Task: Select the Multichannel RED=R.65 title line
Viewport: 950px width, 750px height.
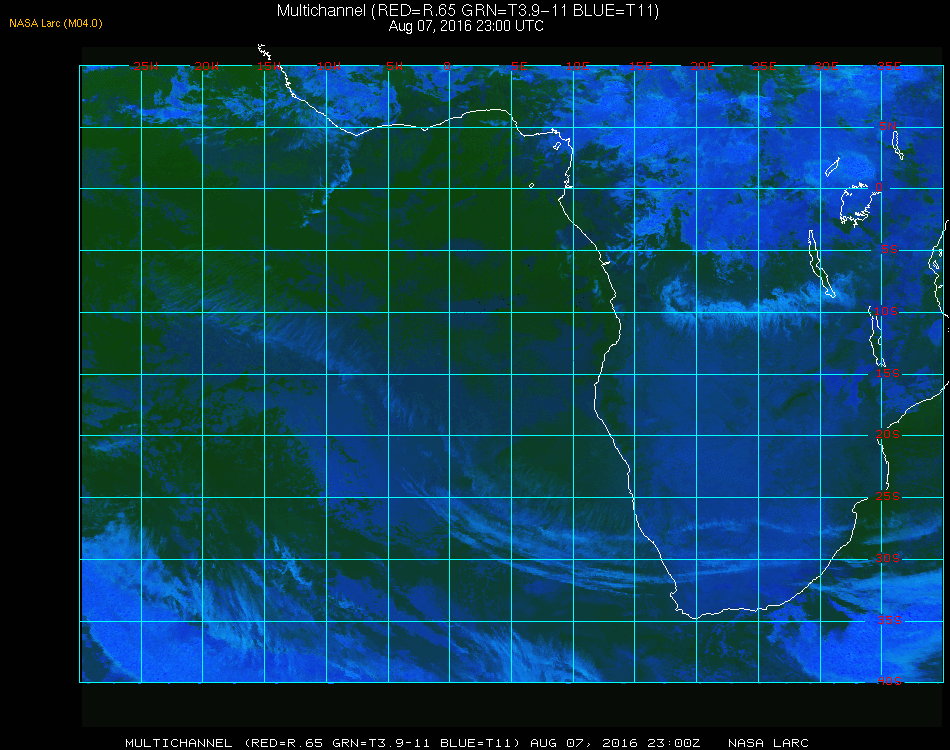Action: [468, 11]
